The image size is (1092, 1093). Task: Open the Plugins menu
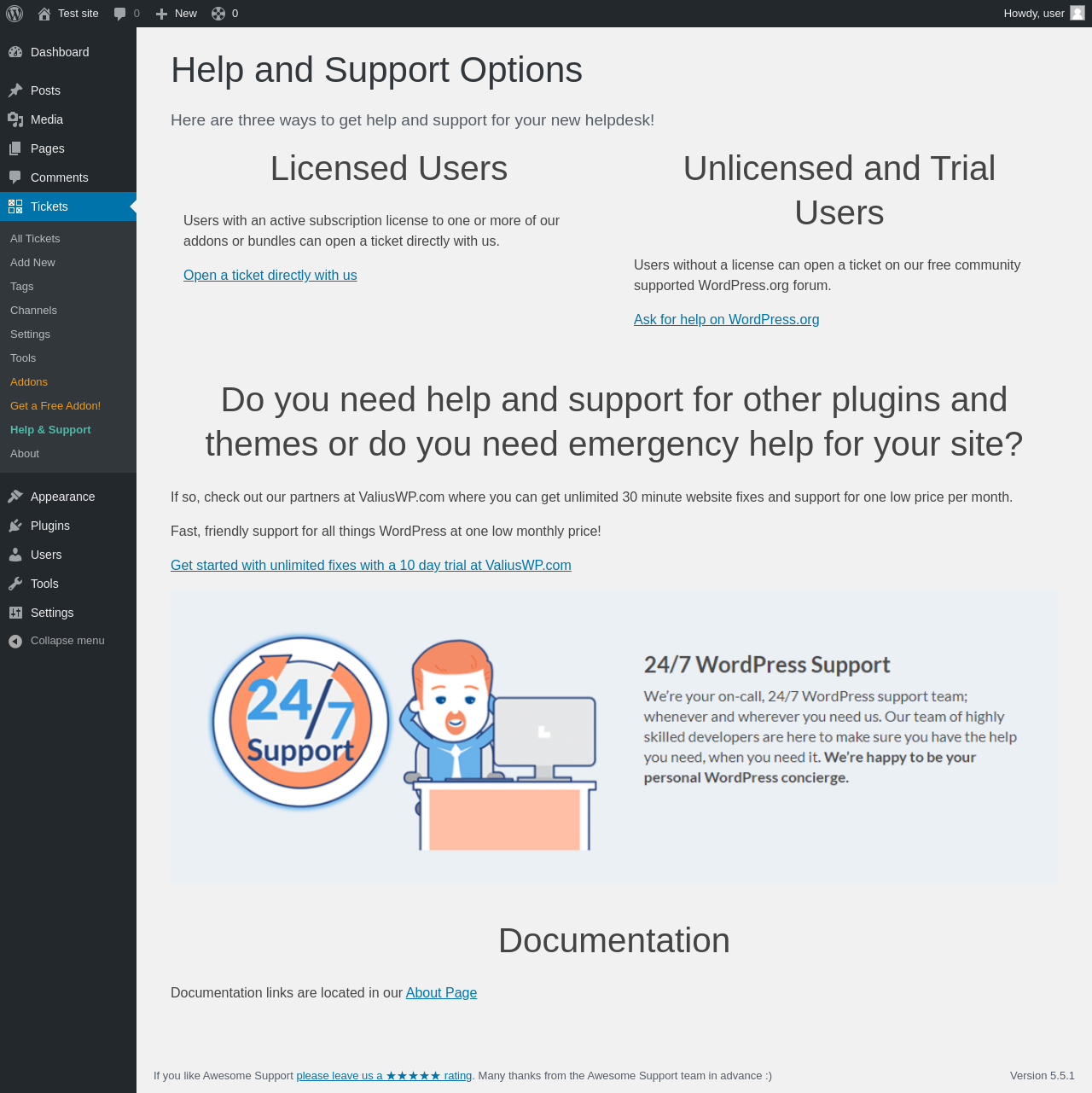(x=68, y=526)
